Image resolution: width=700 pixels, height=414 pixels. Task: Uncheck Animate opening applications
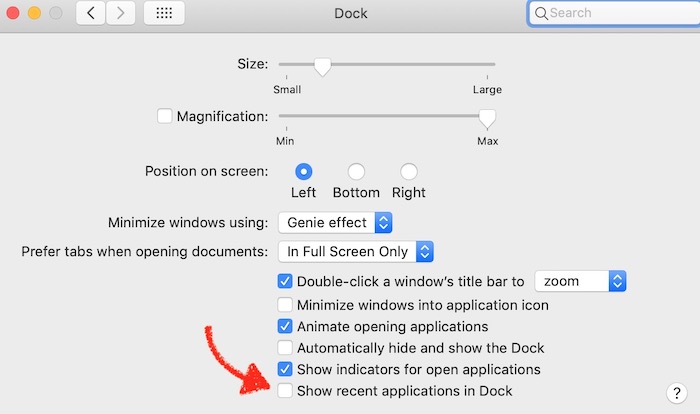(x=285, y=326)
